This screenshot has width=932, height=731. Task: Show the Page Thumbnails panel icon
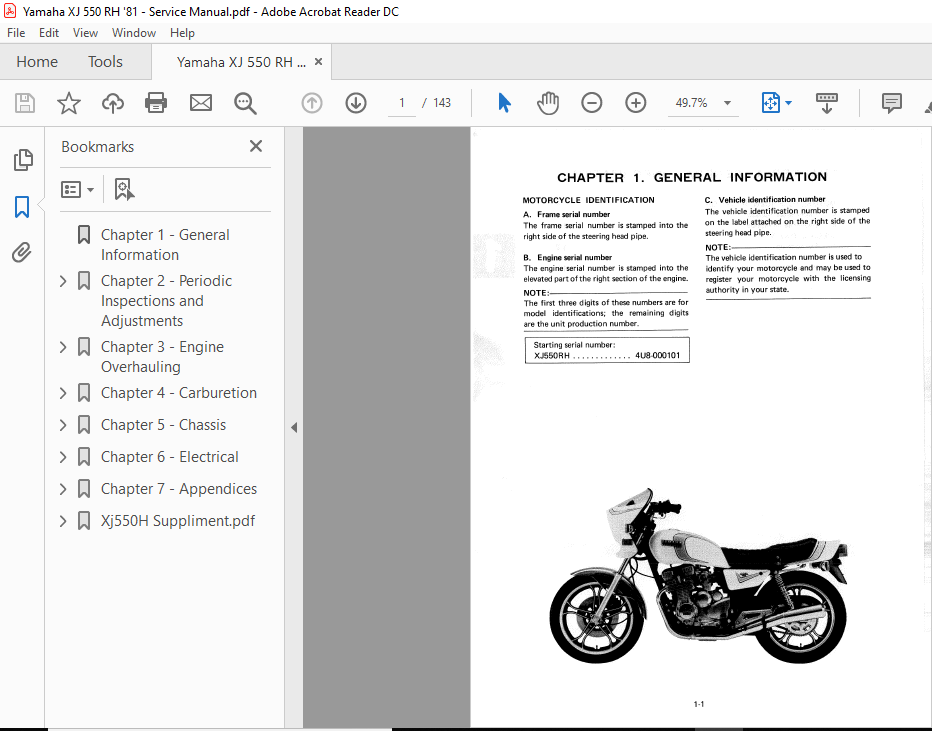coord(23,160)
